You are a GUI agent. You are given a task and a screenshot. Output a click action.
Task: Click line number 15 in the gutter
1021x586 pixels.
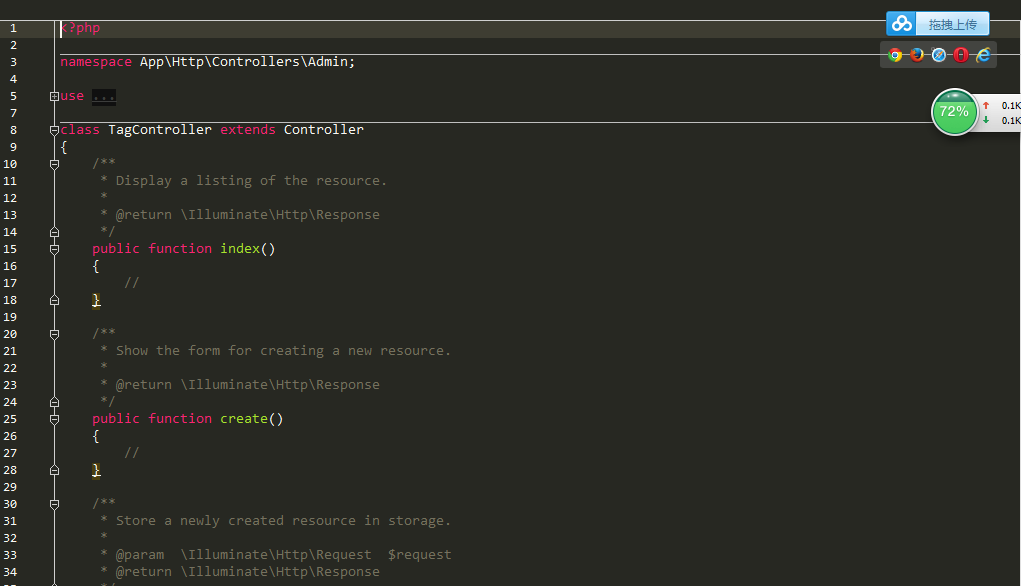10,249
